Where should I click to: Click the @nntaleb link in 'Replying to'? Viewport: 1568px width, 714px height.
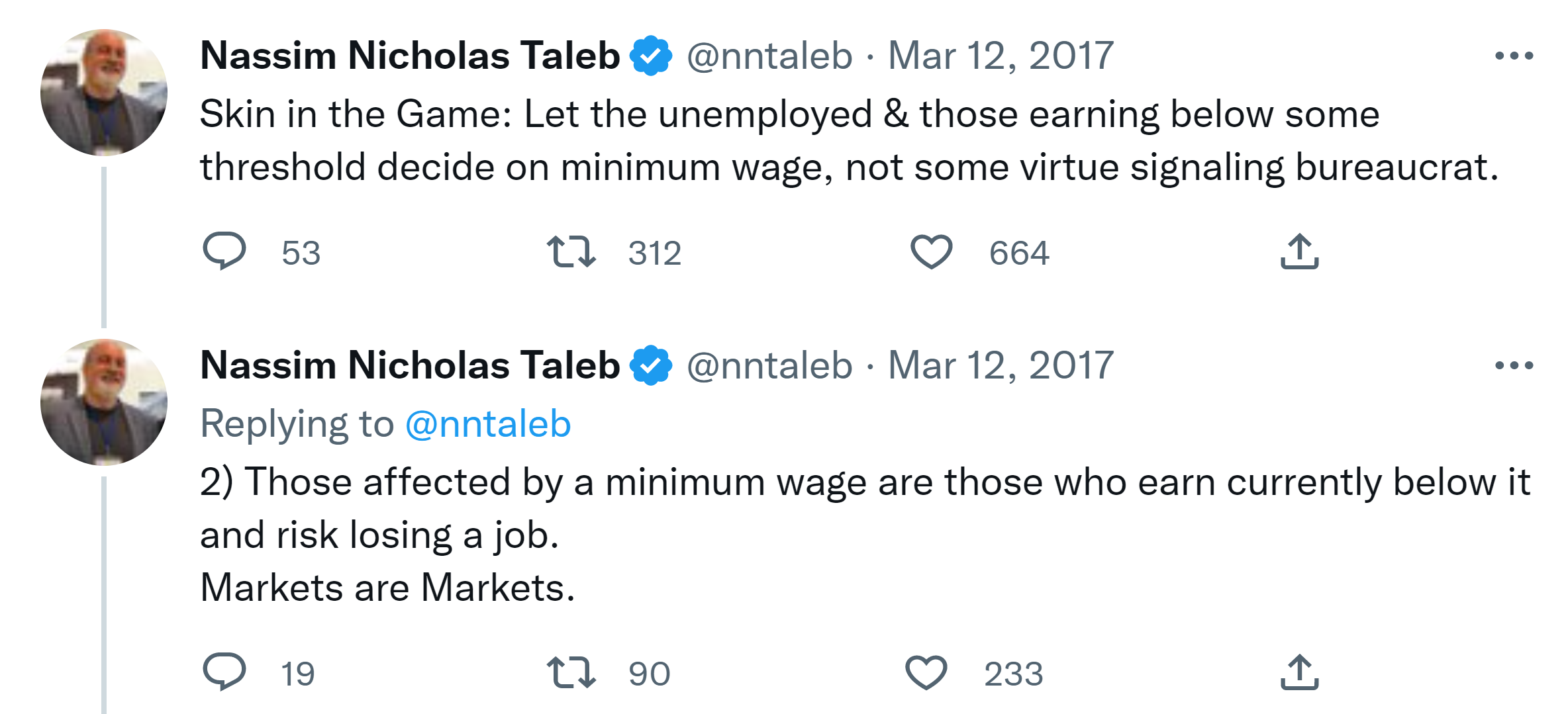[x=488, y=424]
